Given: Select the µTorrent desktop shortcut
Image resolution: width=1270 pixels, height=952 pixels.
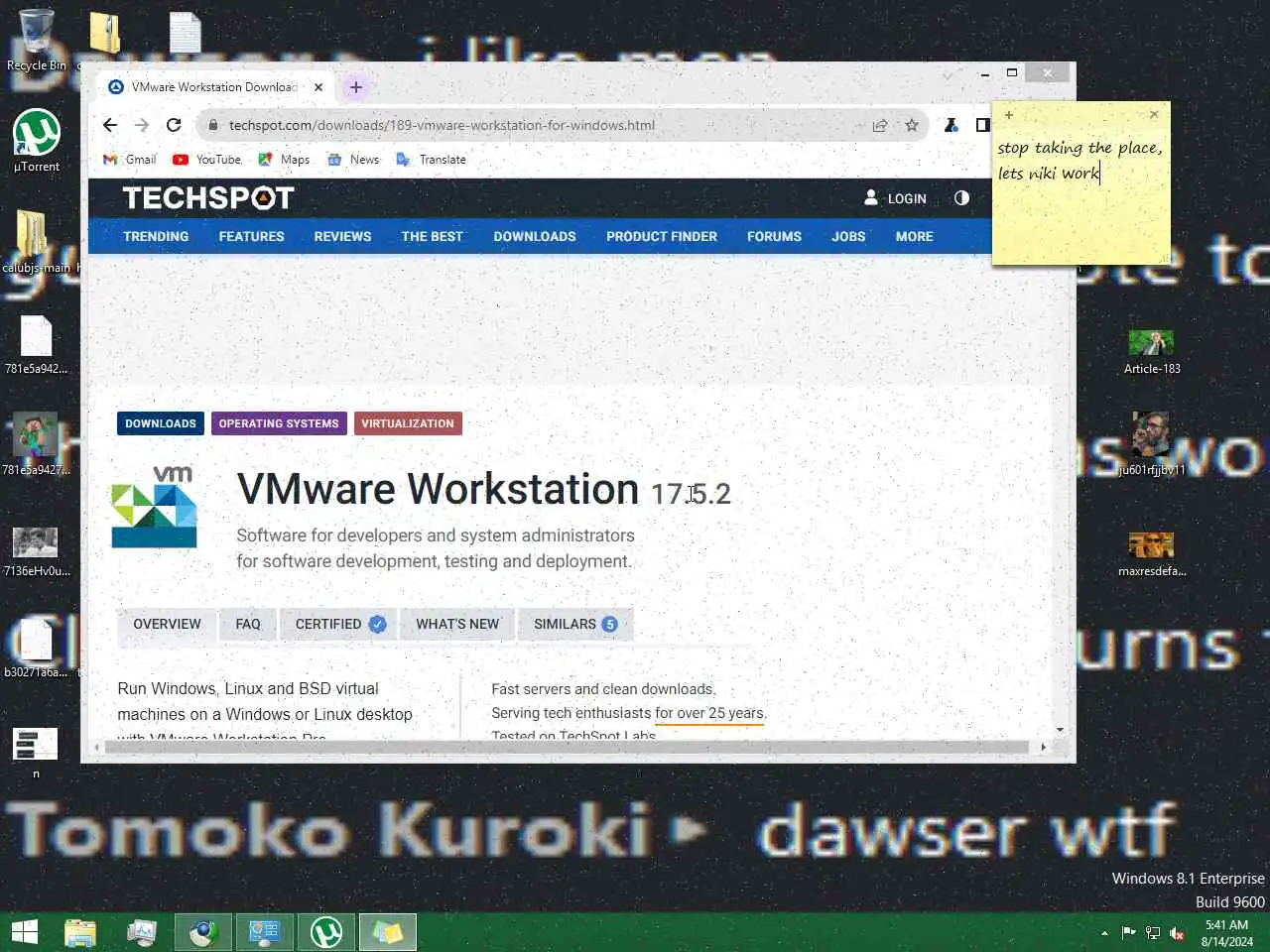Looking at the screenshot, I should [x=37, y=141].
